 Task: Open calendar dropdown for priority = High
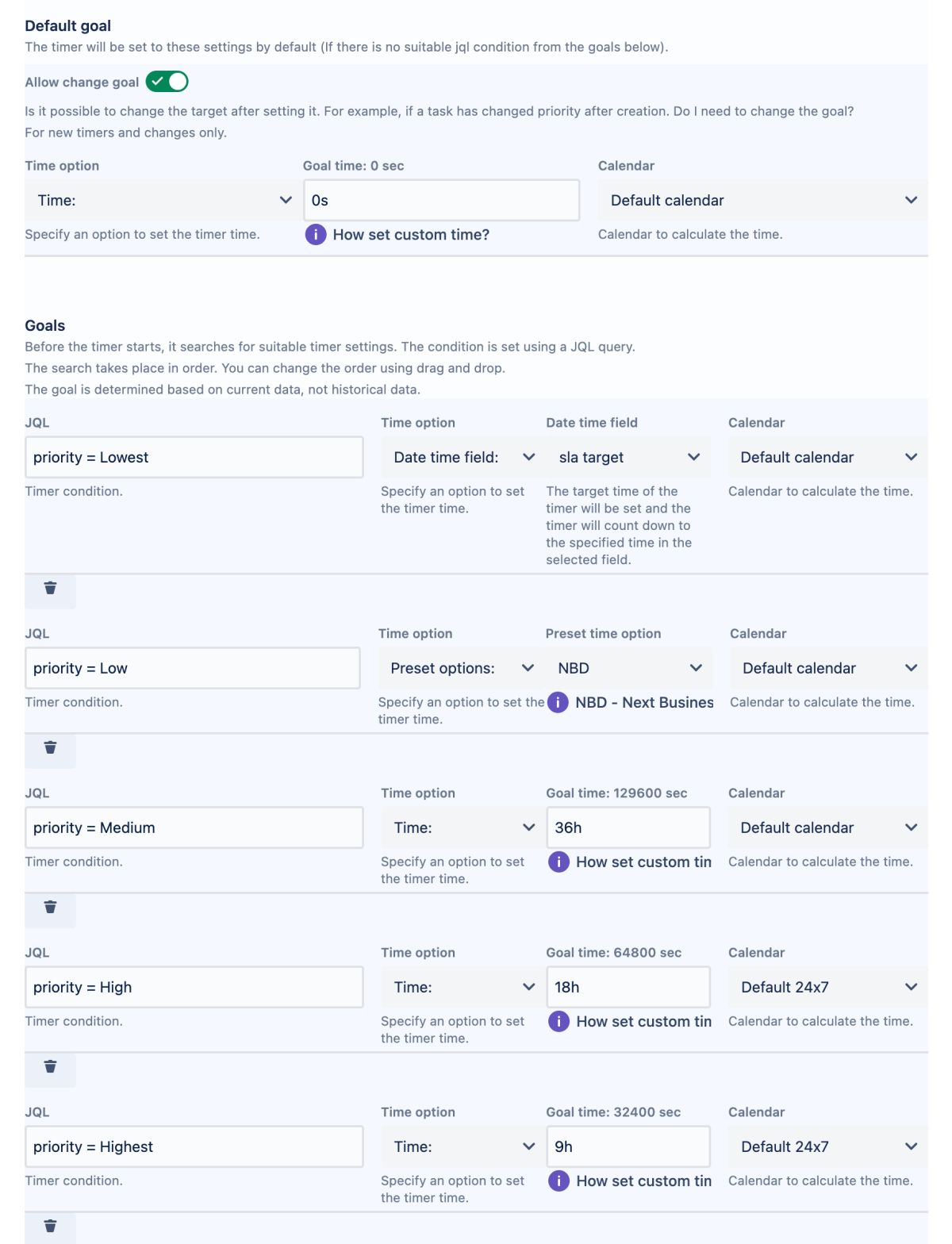827,988
